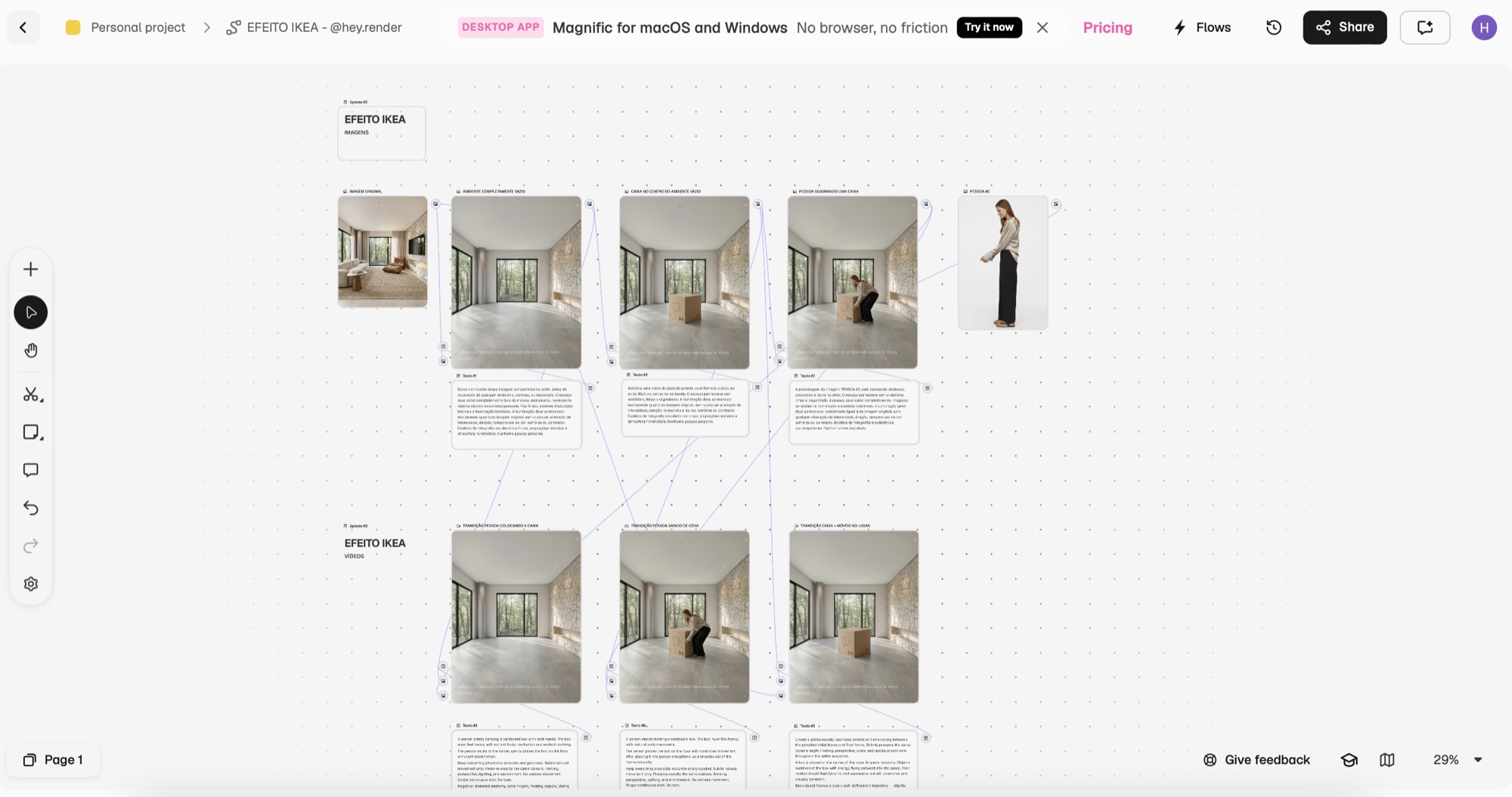Dismiss the desktop app banner

tap(1043, 28)
